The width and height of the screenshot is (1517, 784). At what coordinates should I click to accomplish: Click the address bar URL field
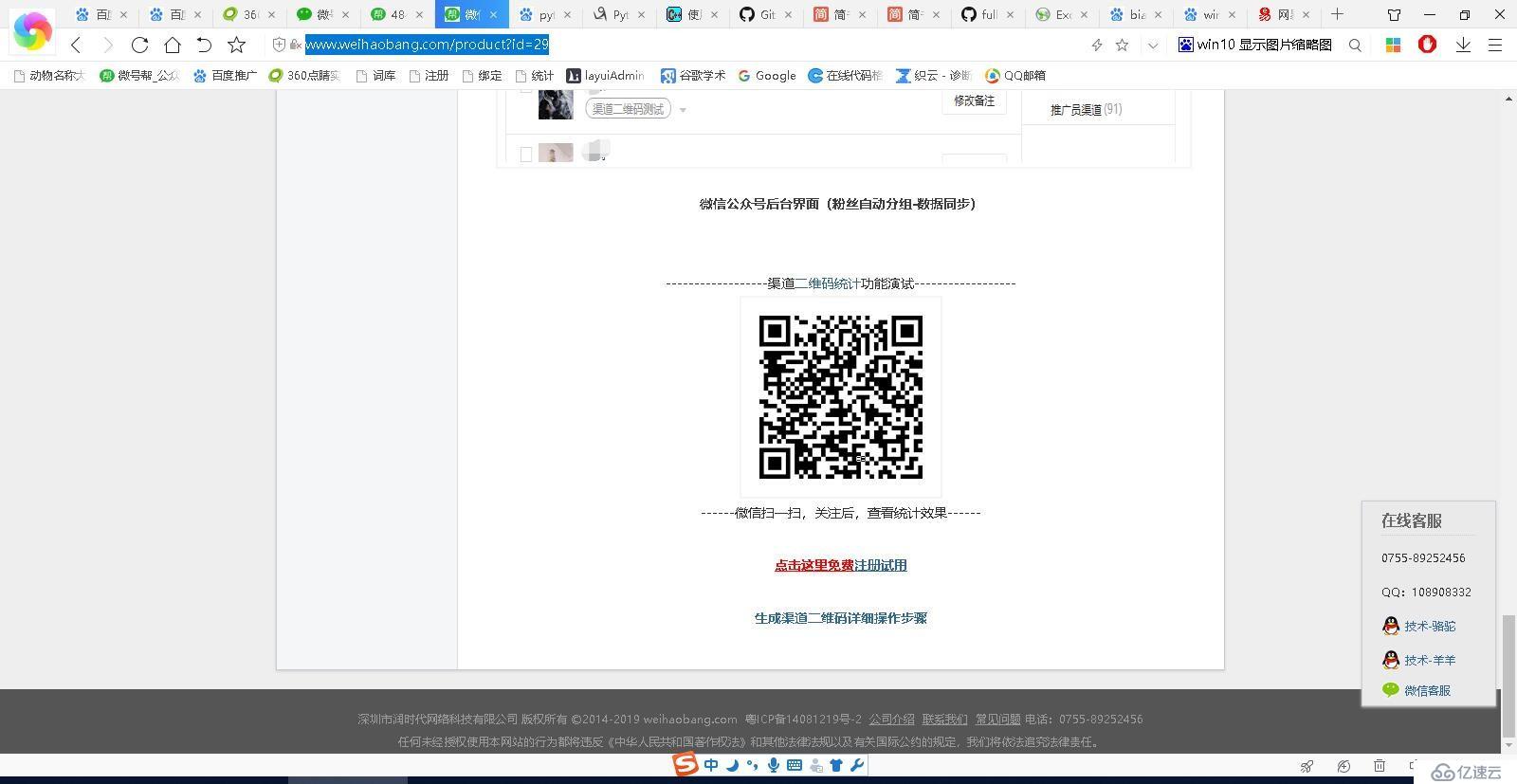coord(692,45)
